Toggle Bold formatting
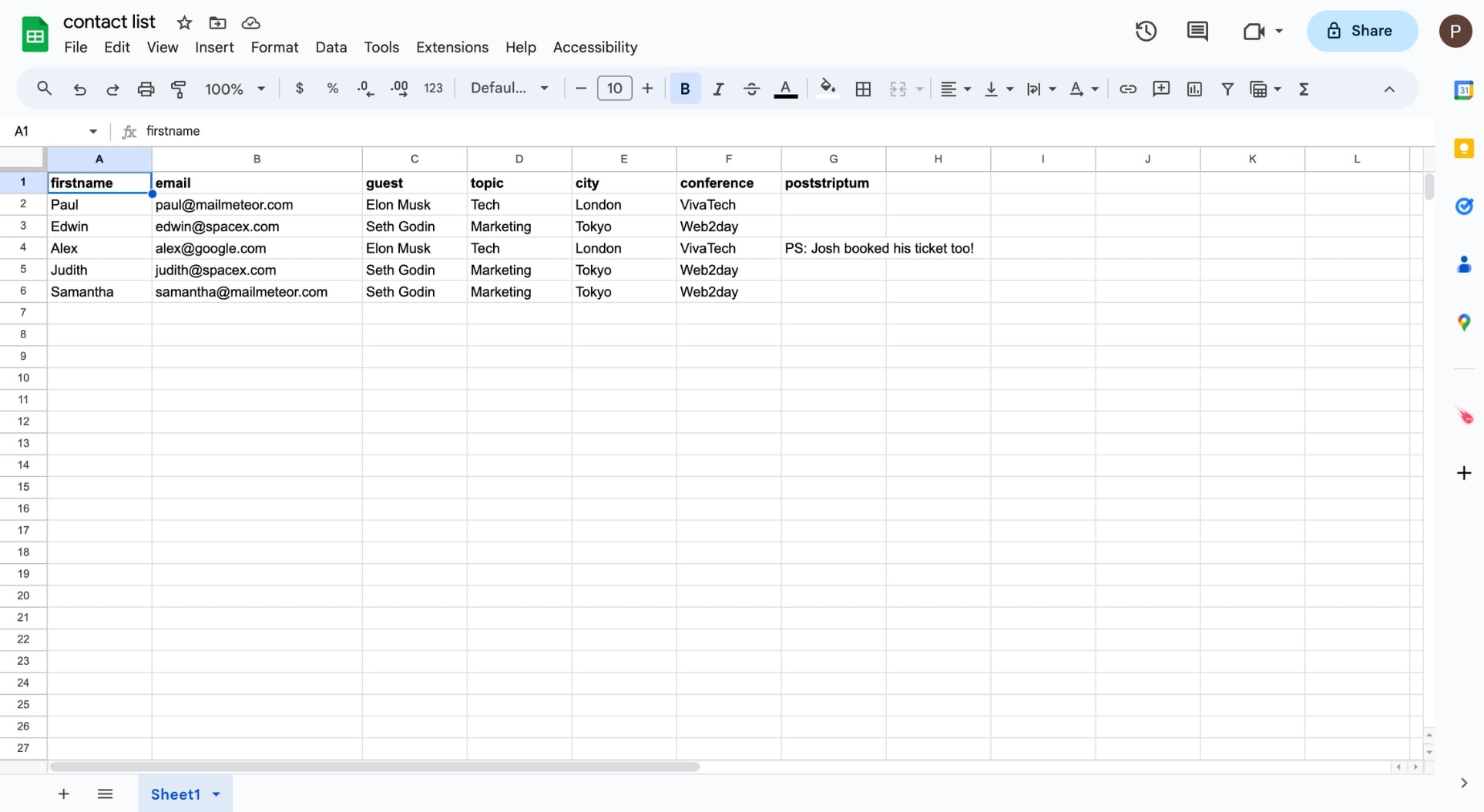The height and width of the screenshot is (812, 1484). point(685,89)
